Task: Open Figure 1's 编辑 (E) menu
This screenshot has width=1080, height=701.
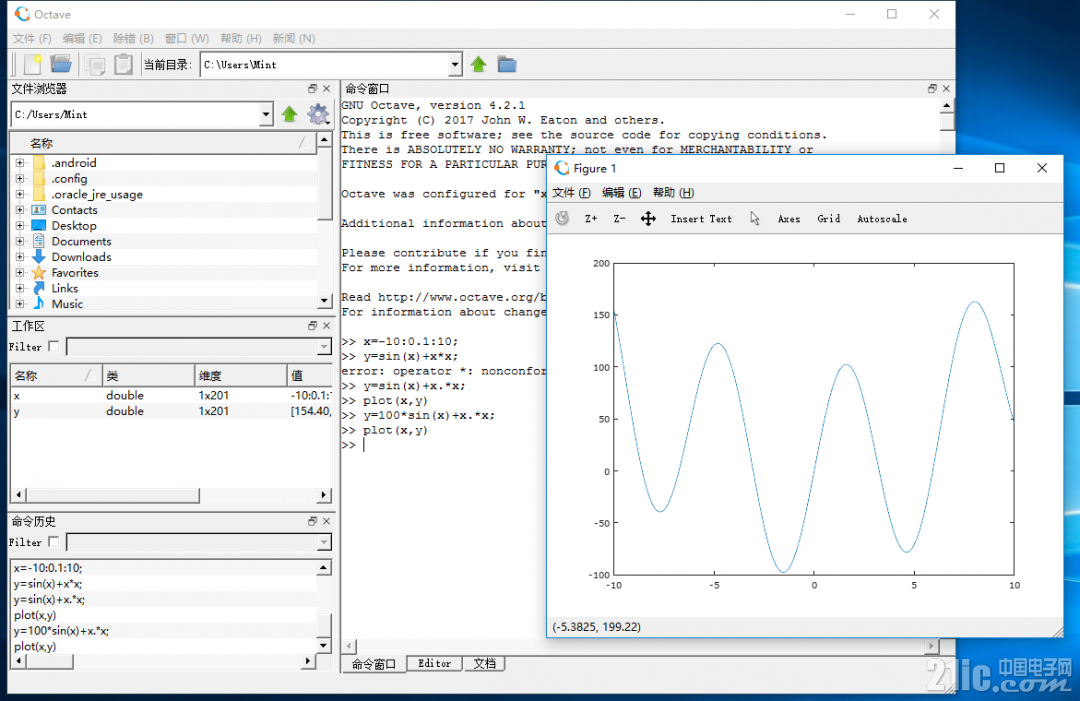Action: click(621, 193)
